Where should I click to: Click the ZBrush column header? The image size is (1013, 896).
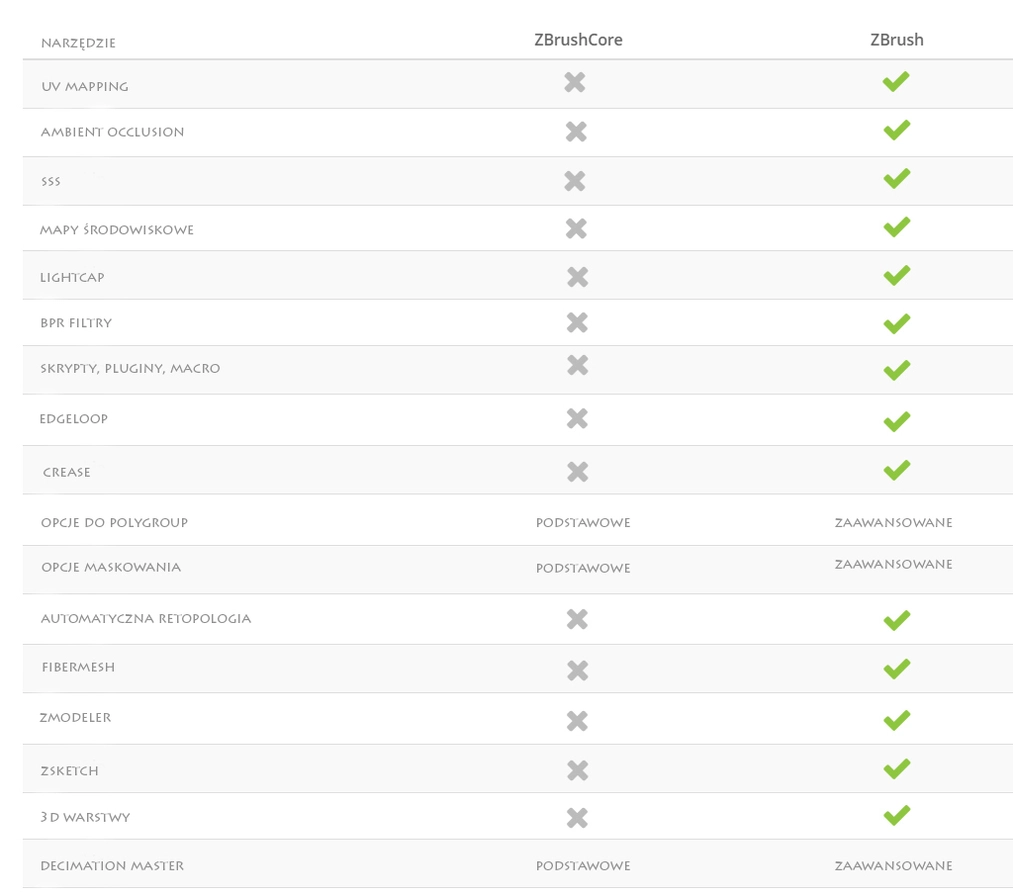897,40
